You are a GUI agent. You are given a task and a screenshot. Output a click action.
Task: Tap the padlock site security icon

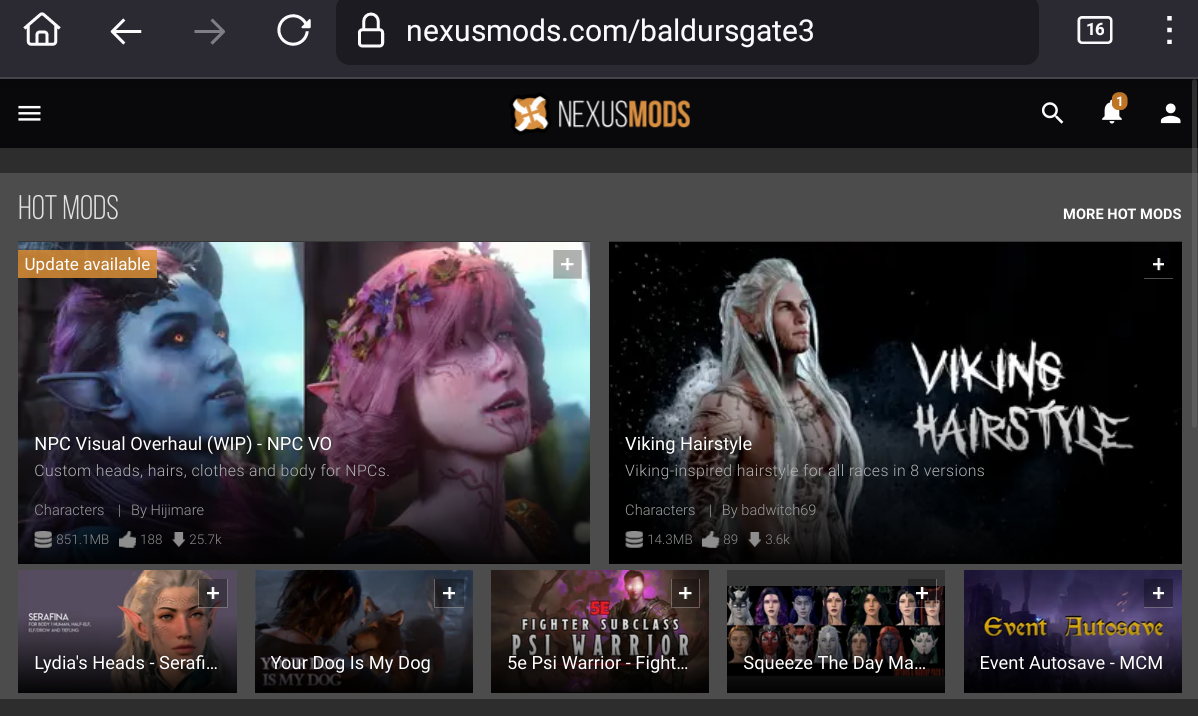pyautogui.click(x=371, y=31)
